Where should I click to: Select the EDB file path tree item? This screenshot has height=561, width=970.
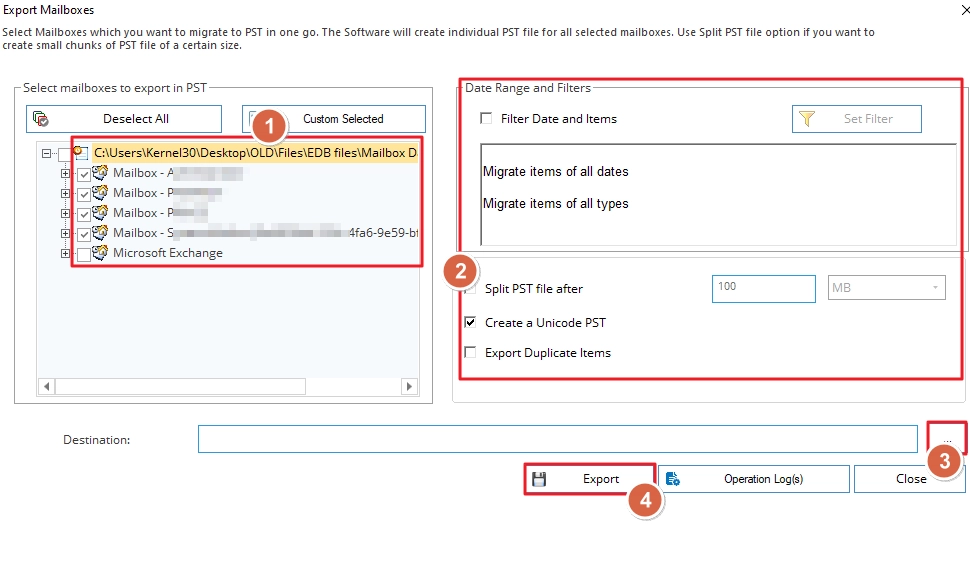click(255, 153)
